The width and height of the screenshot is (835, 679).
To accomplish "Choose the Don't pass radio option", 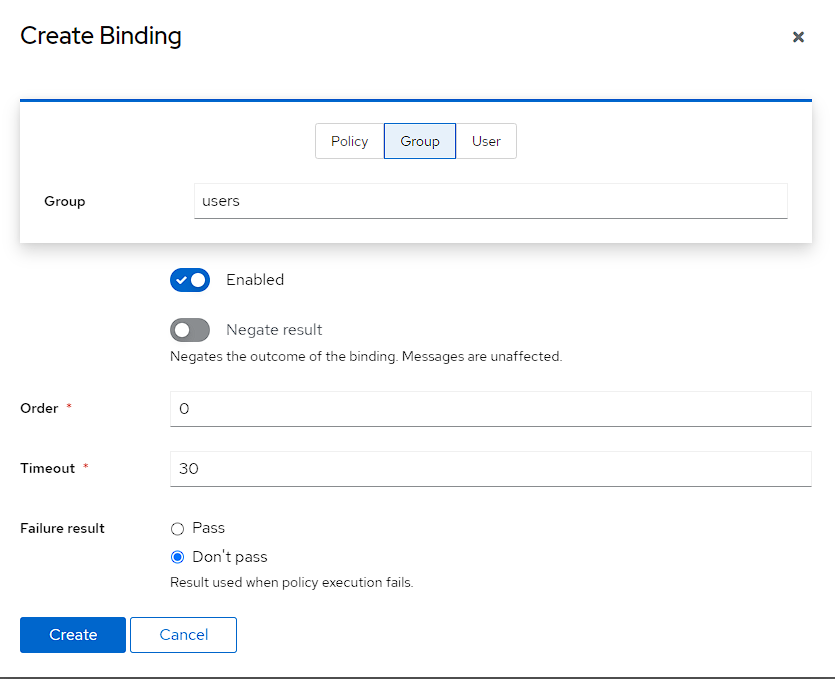I will tap(178, 558).
